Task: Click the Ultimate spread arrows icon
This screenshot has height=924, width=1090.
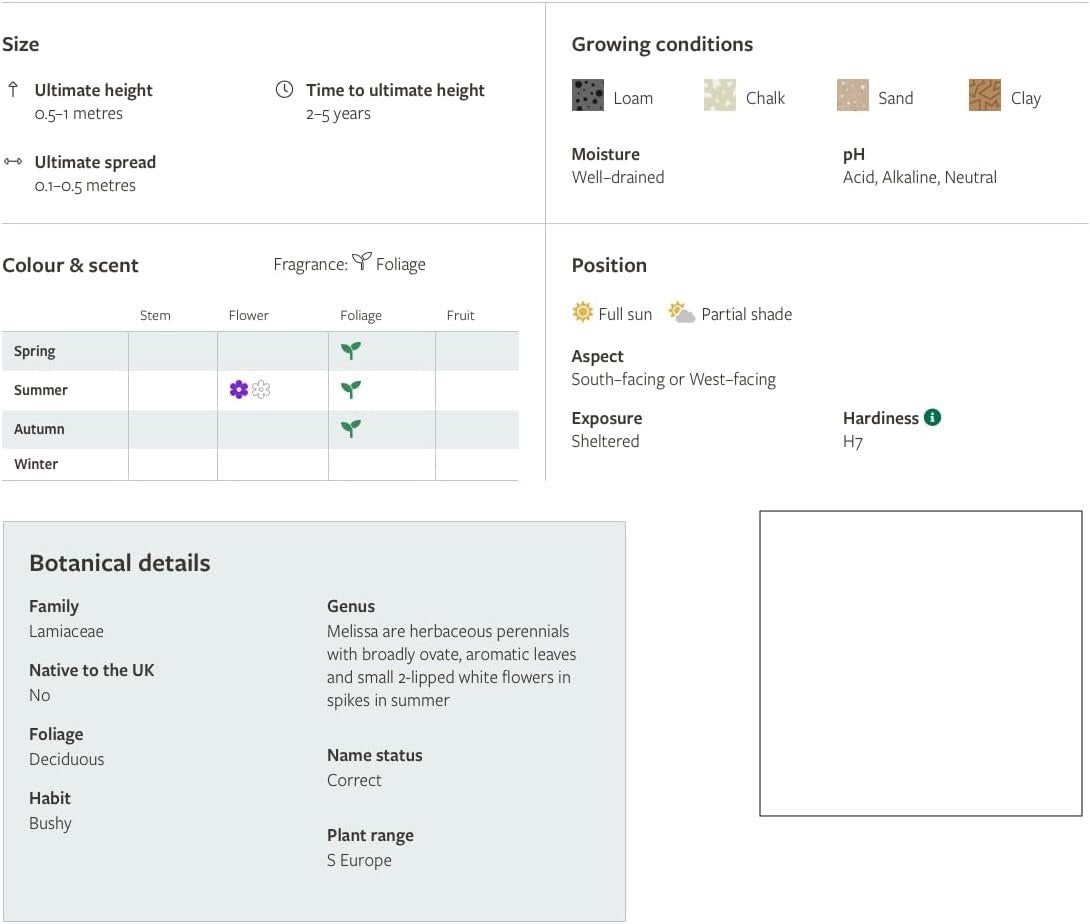Action: 13,161
